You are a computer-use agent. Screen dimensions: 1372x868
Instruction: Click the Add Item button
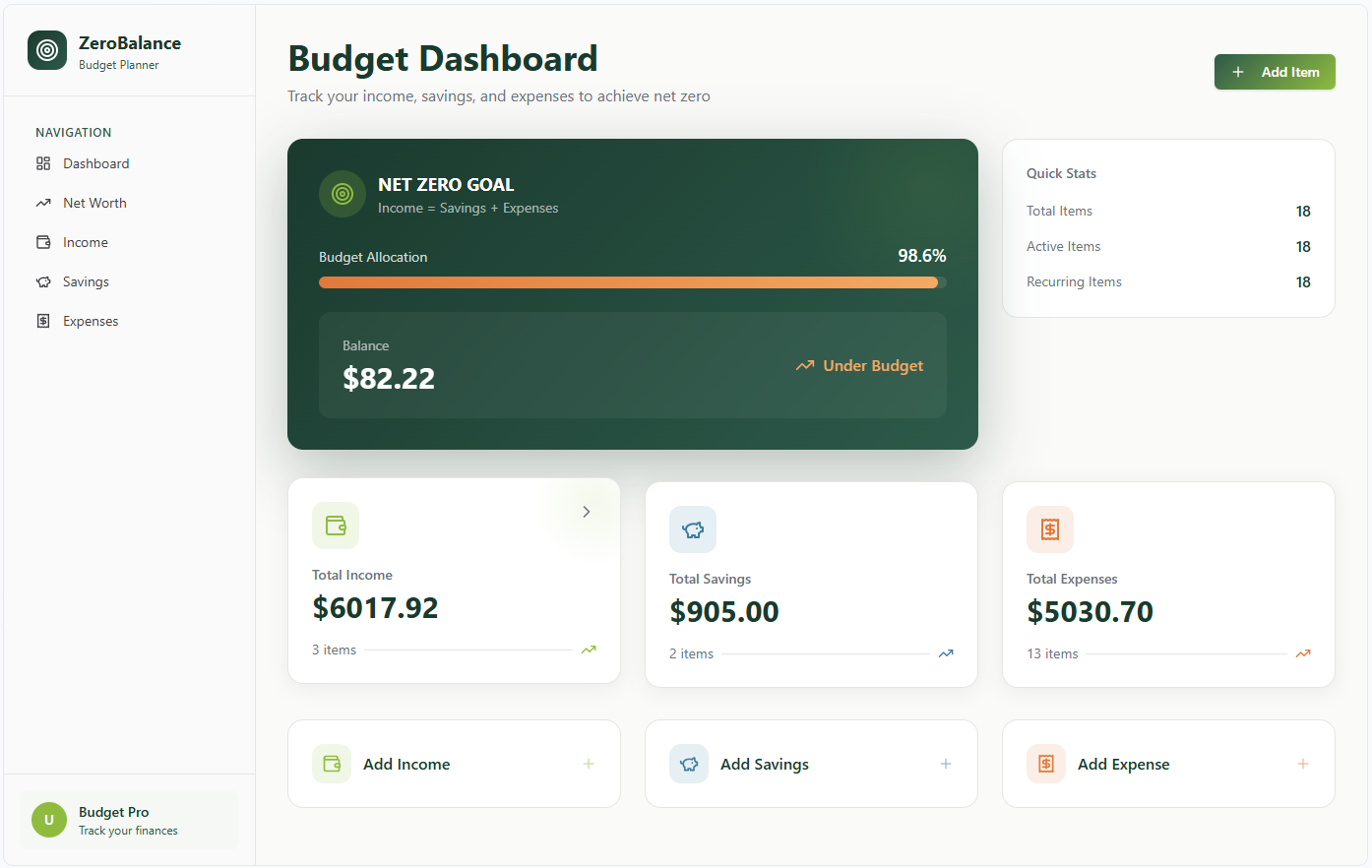1275,72
